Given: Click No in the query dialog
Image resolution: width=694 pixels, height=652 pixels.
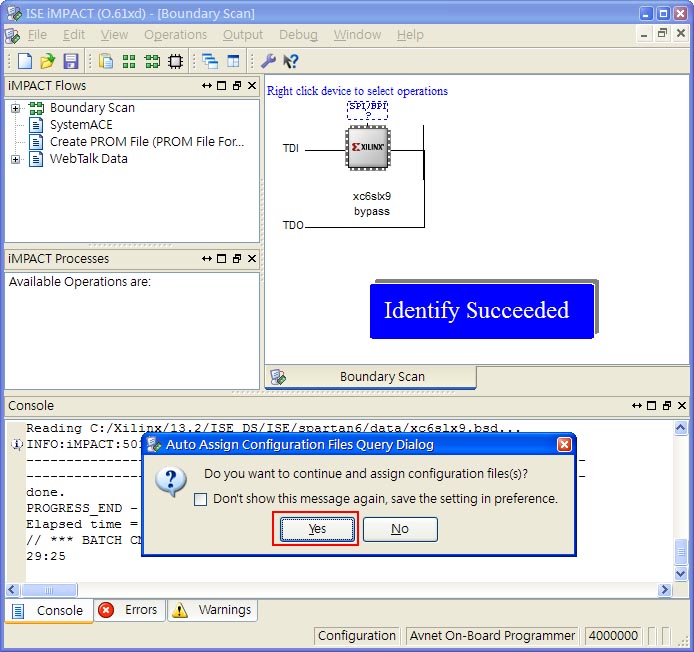Looking at the screenshot, I should (400, 529).
